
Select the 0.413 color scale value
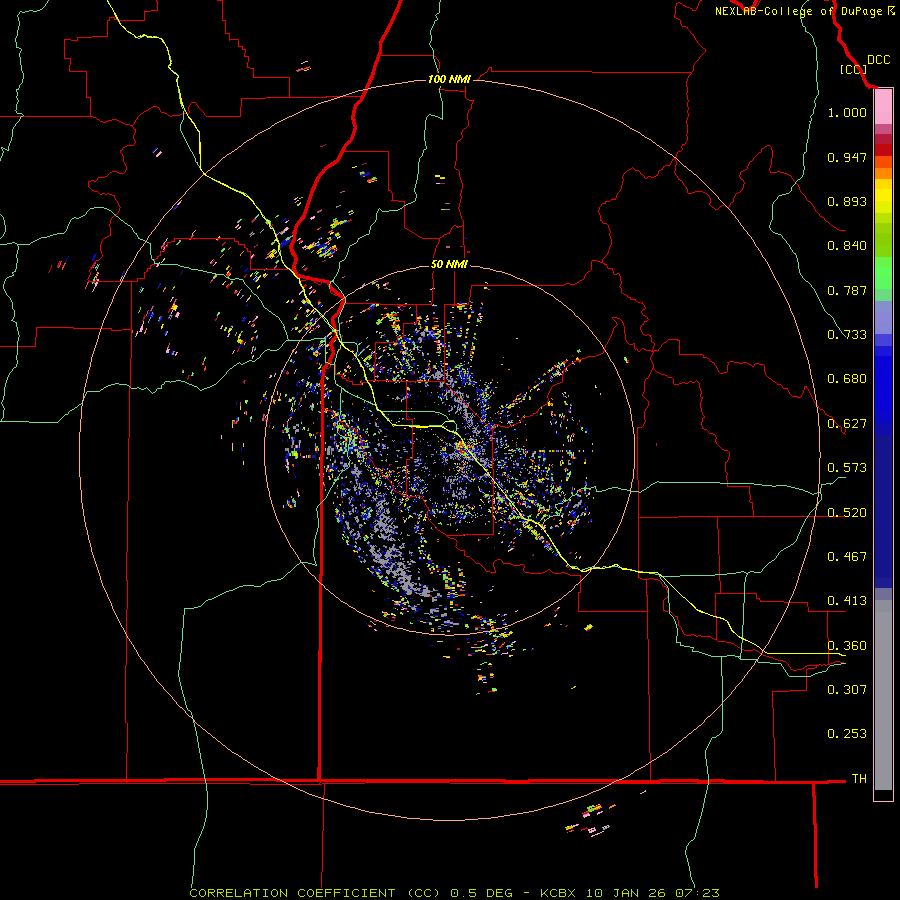847,601
